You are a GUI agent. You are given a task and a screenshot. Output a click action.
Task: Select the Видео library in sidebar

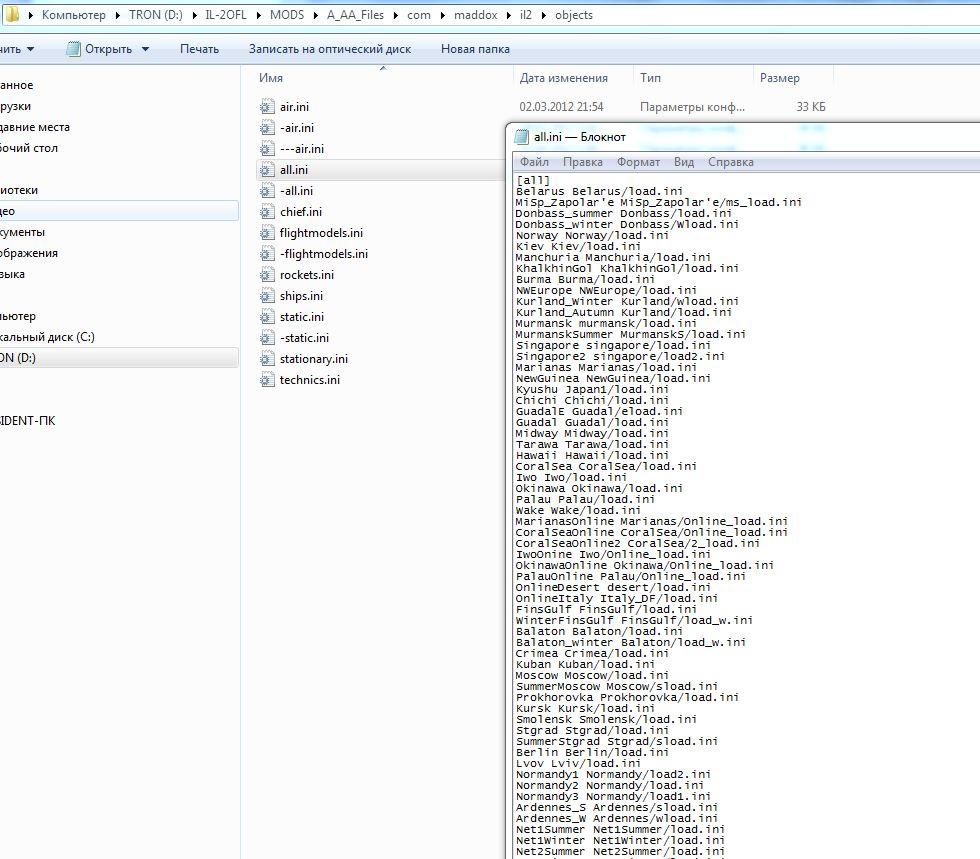pos(119,211)
